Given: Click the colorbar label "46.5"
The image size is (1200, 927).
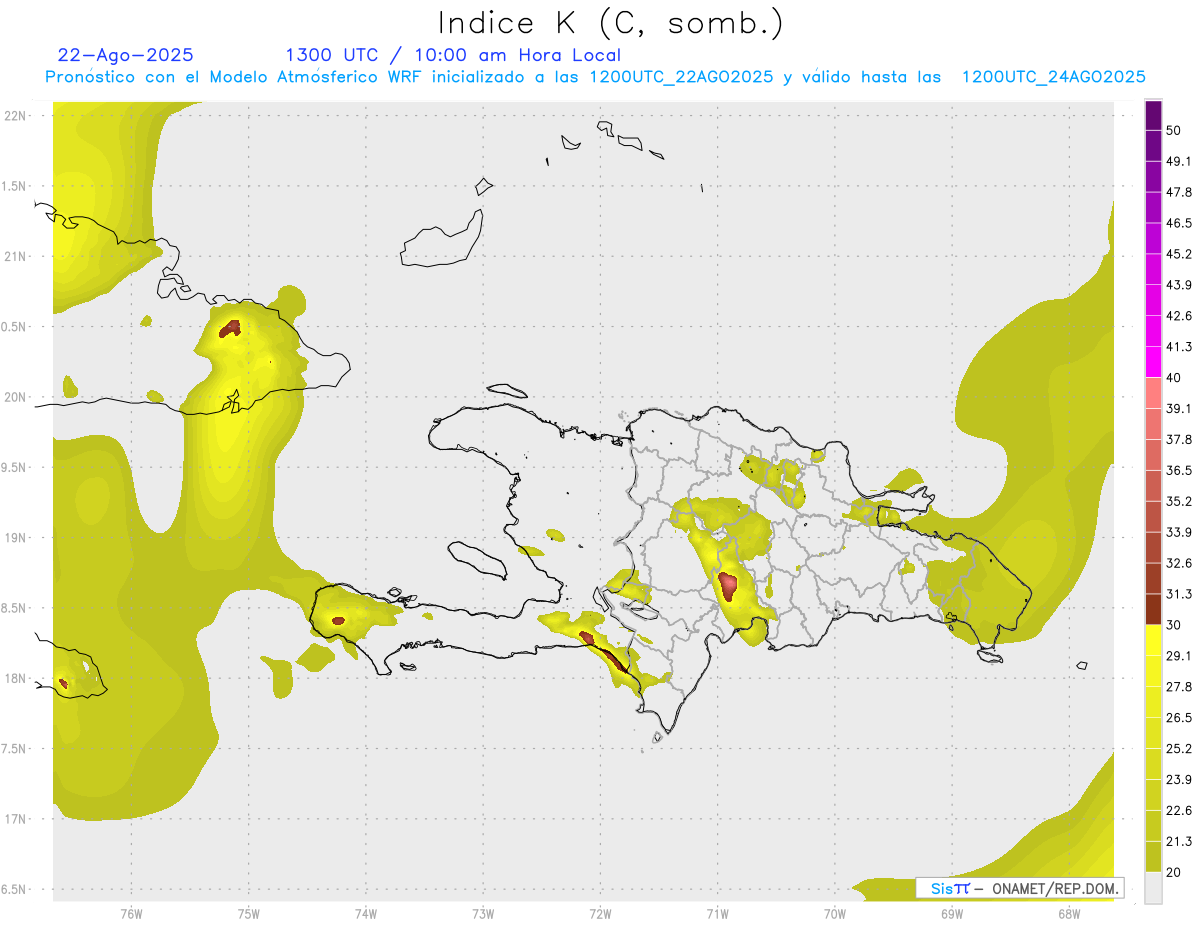Looking at the screenshot, I should pos(1179,223).
